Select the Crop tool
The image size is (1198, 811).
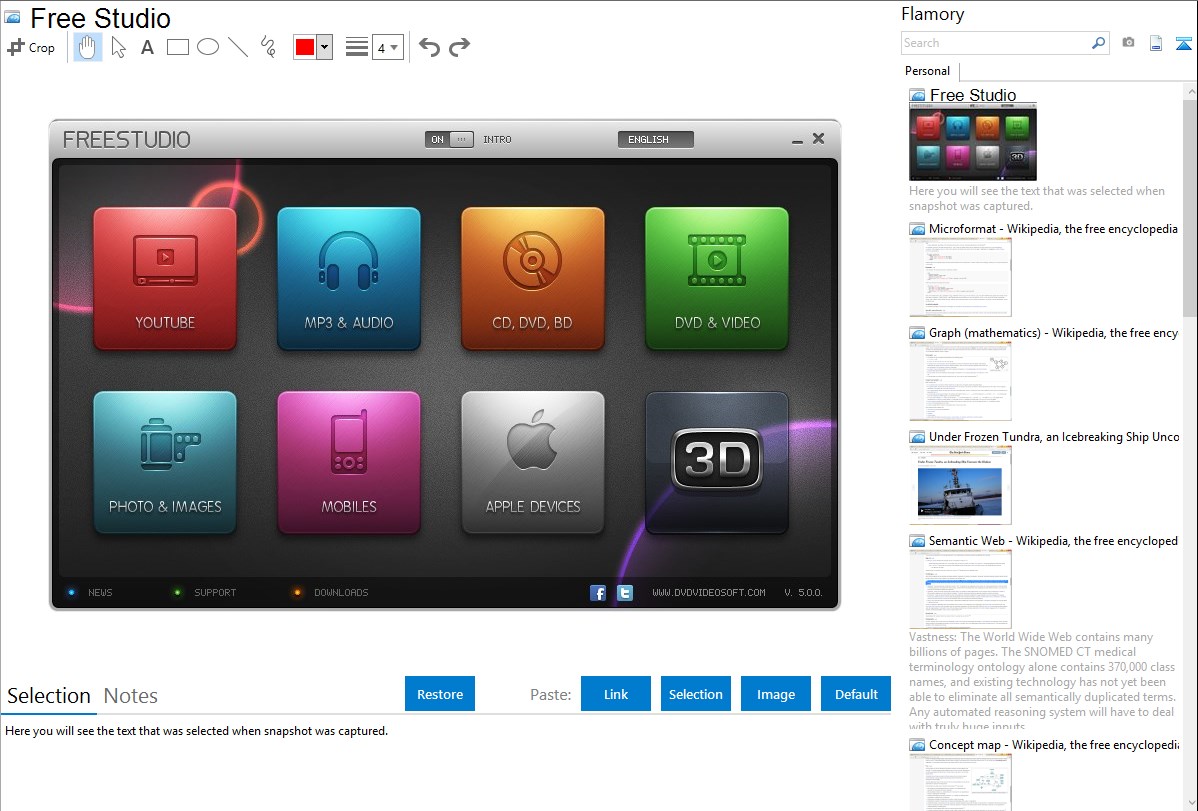pos(31,47)
